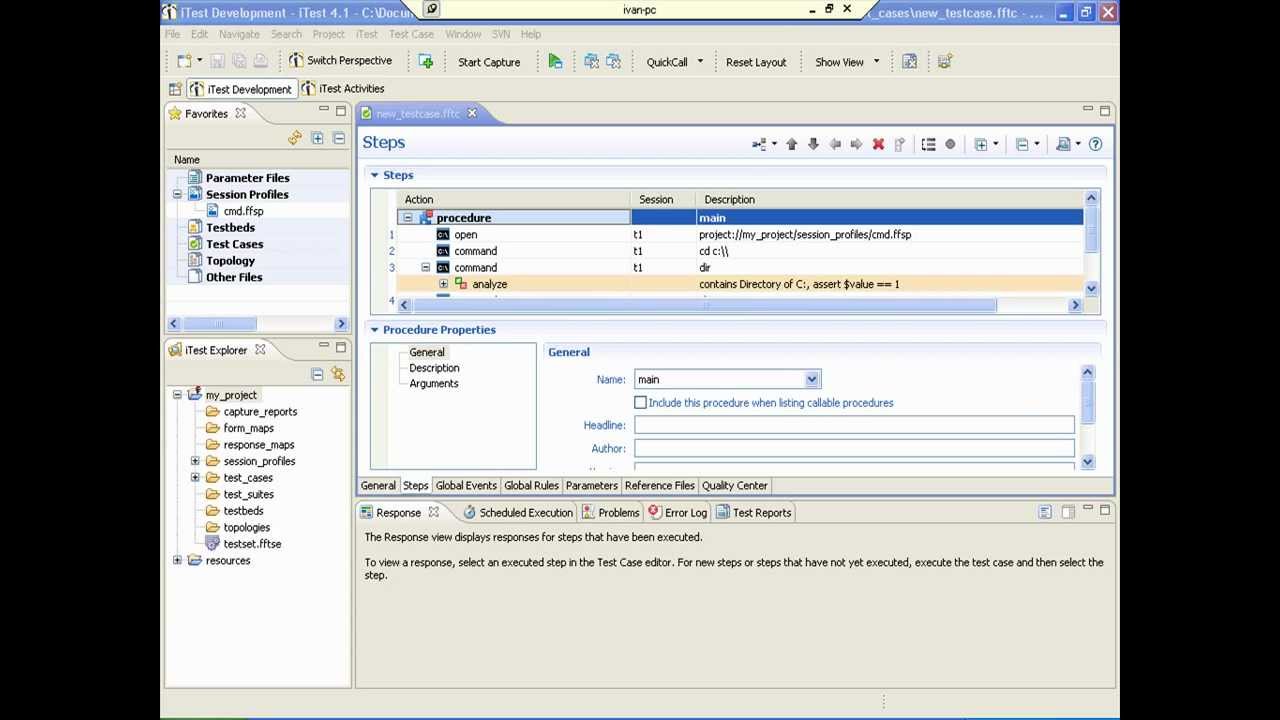Open the Name combo box dropdown
The height and width of the screenshot is (720, 1280).
tap(812, 379)
